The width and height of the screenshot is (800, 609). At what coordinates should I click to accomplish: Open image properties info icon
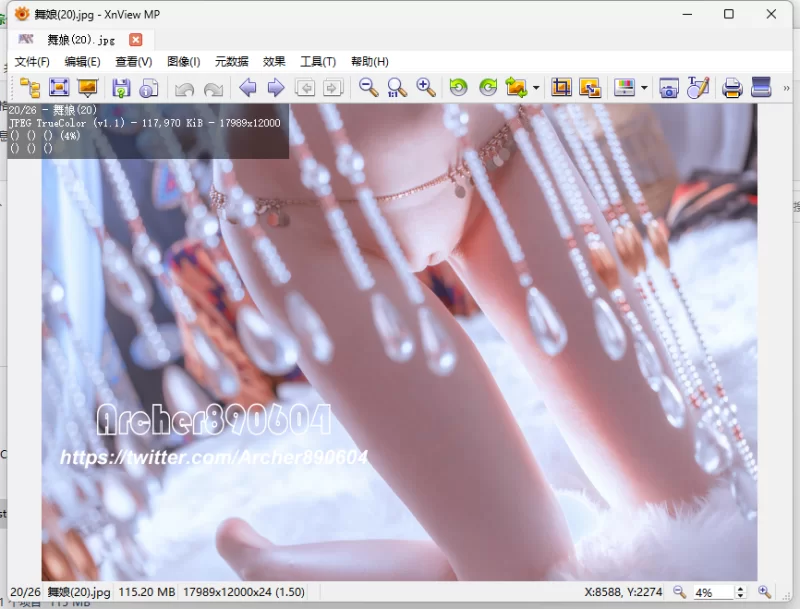click(x=149, y=88)
